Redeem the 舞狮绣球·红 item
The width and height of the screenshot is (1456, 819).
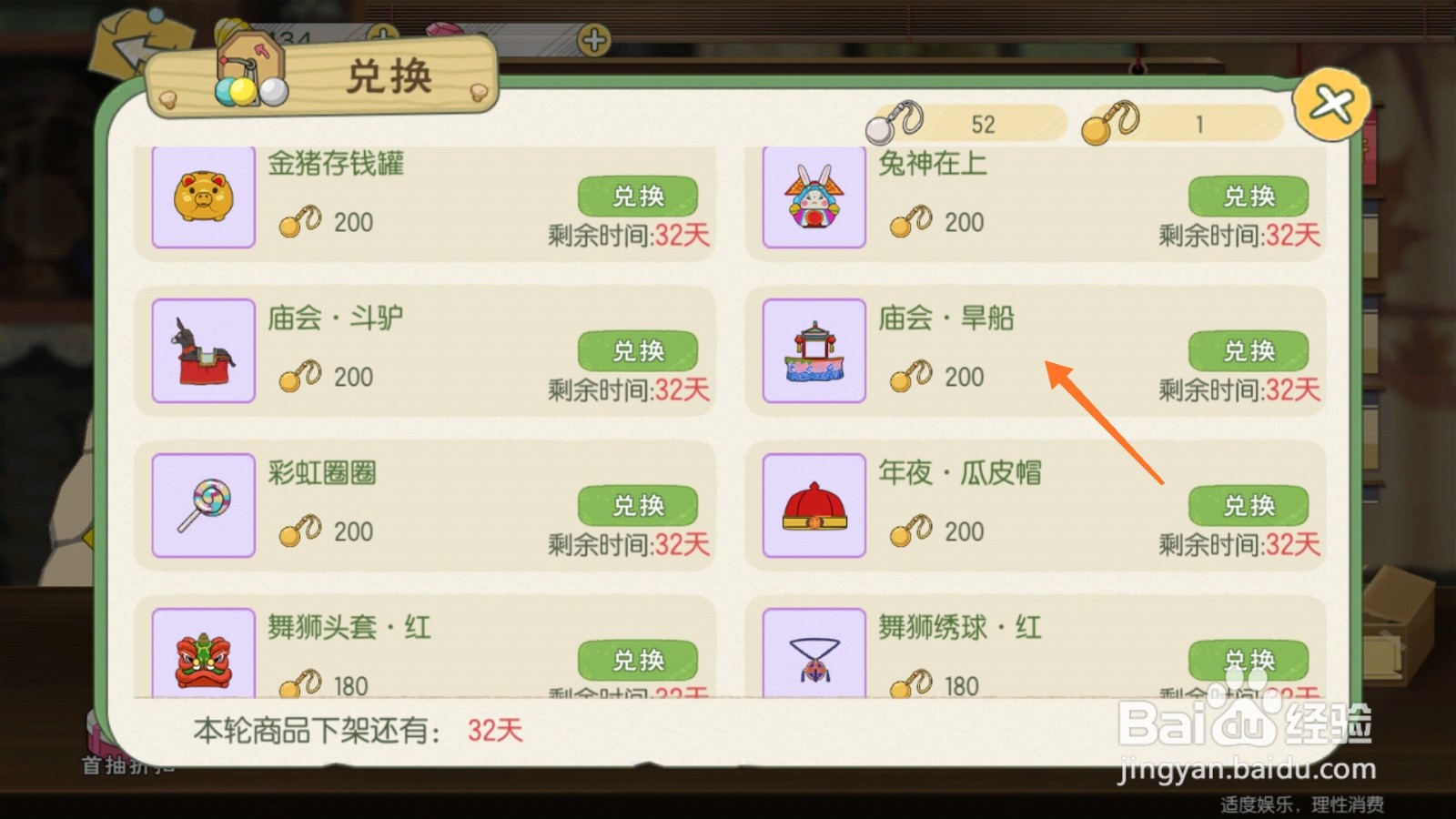(1249, 660)
